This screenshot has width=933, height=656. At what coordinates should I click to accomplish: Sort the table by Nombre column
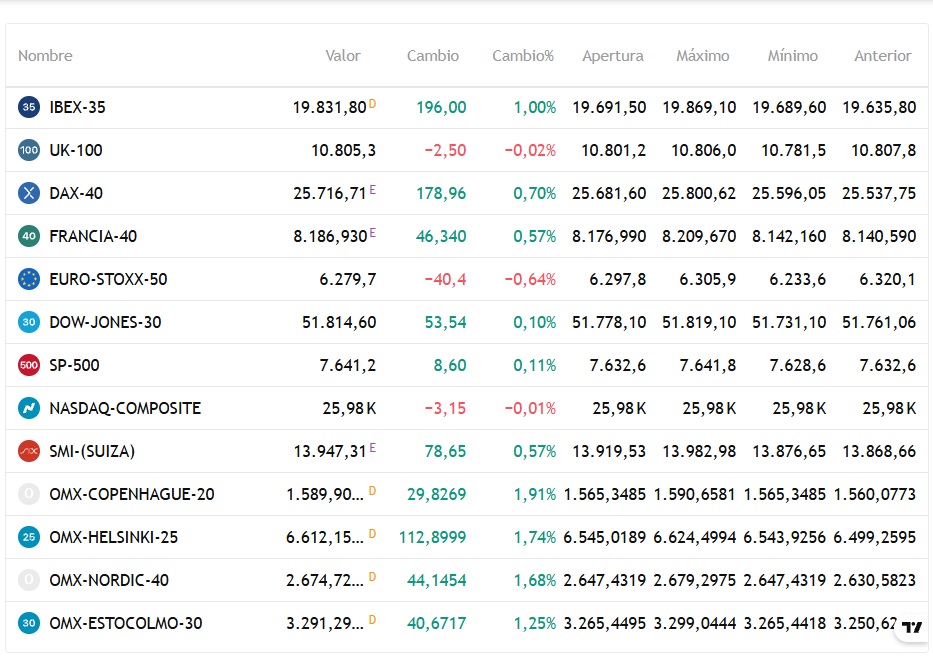[45, 55]
